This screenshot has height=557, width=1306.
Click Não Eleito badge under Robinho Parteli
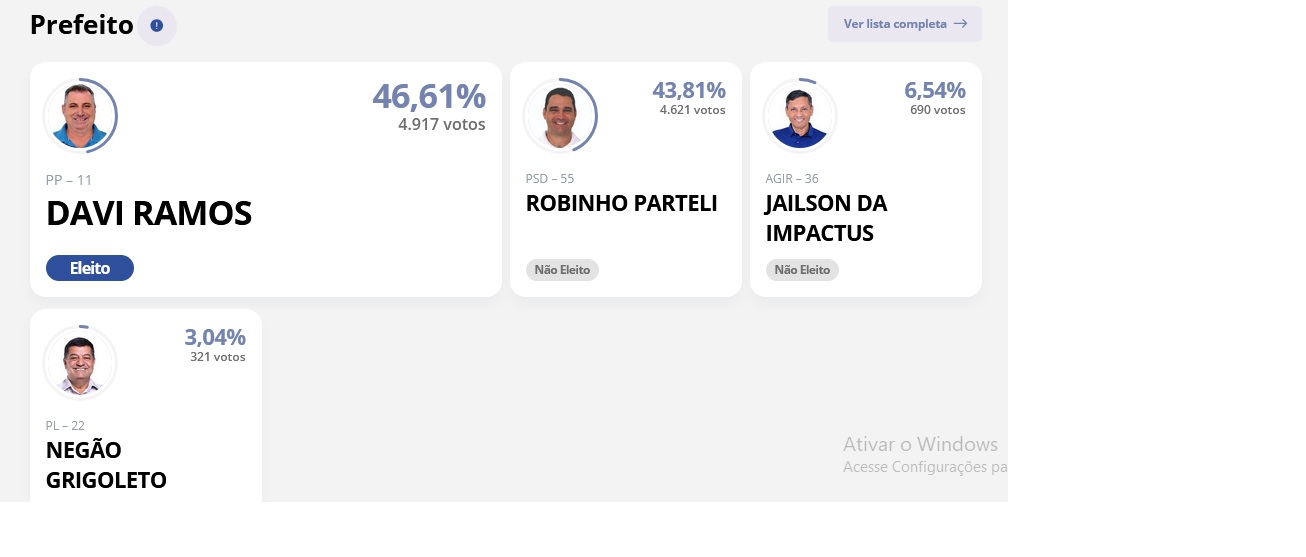[x=562, y=270]
